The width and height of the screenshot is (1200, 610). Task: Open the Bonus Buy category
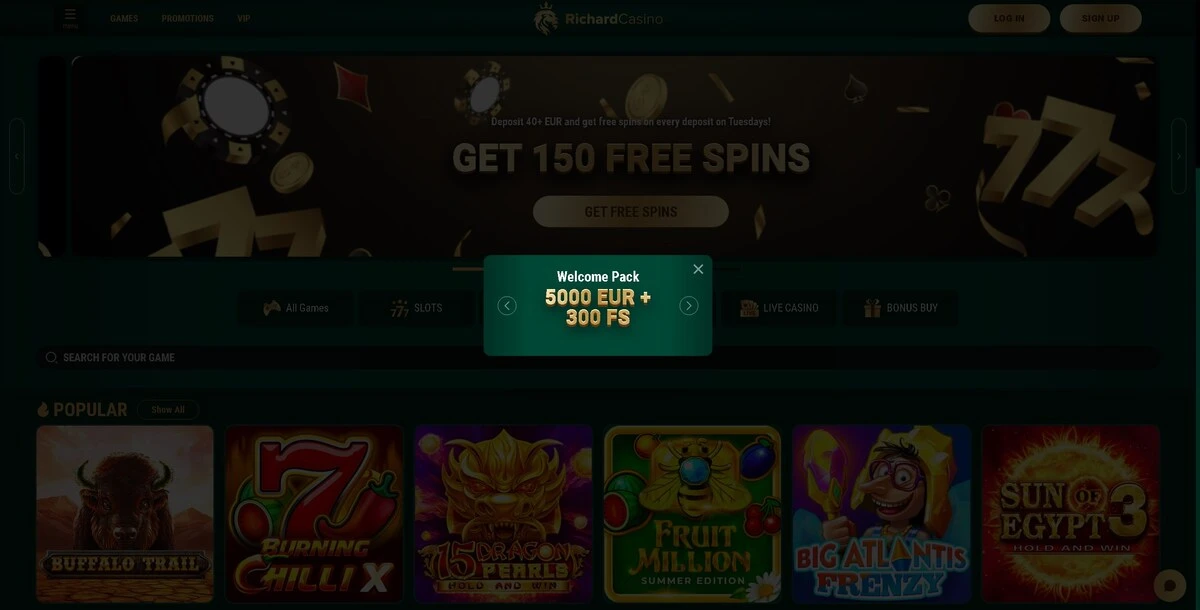point(900,308)
